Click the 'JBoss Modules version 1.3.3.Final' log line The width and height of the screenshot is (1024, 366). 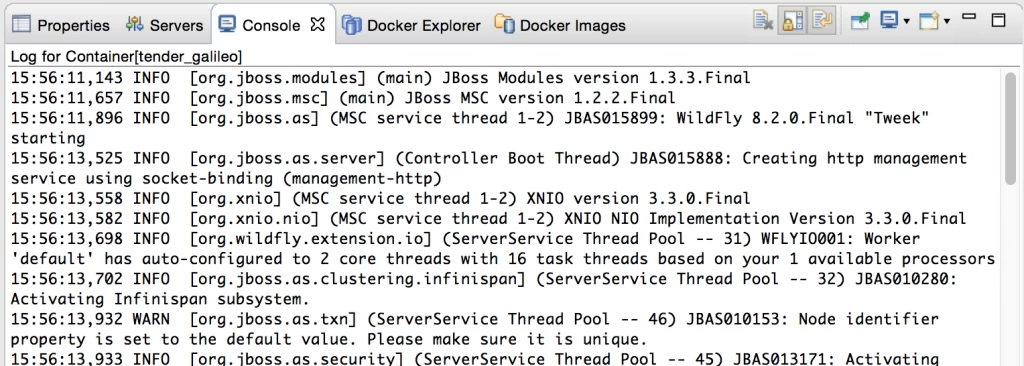coord(381,78)
